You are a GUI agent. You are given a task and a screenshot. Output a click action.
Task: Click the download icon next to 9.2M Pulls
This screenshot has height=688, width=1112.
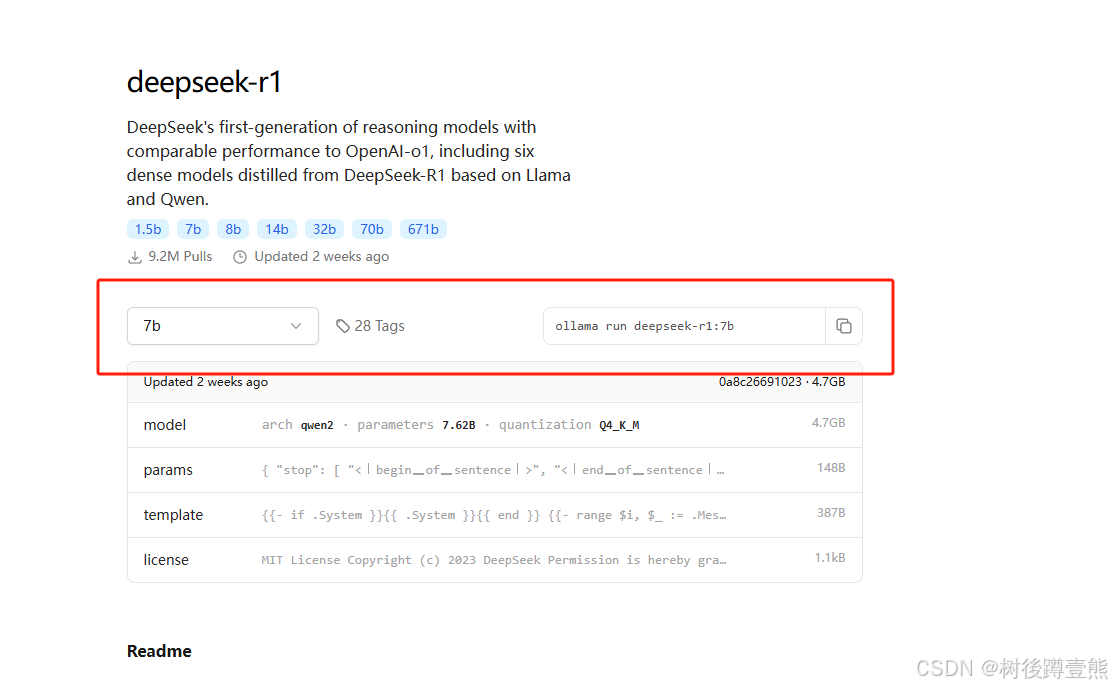(135, 257)
